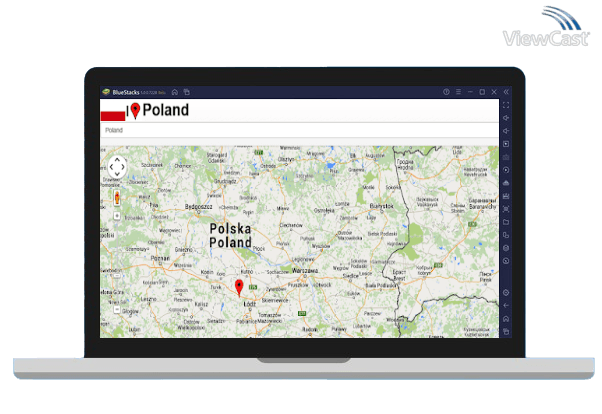Viewport: 602px width, 414px height.
Task: Click Białystok label on map
Action: pos(381,206)
